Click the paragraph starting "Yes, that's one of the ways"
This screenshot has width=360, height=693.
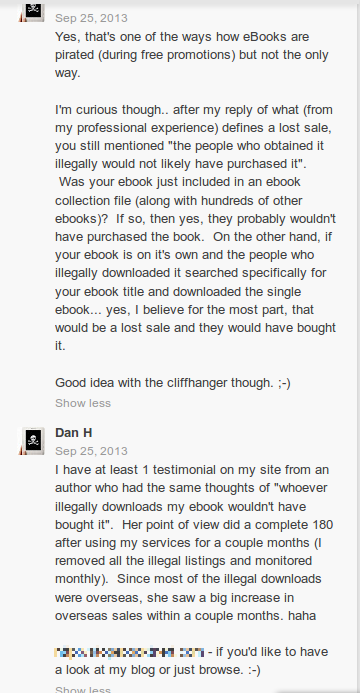pos(192,55)
